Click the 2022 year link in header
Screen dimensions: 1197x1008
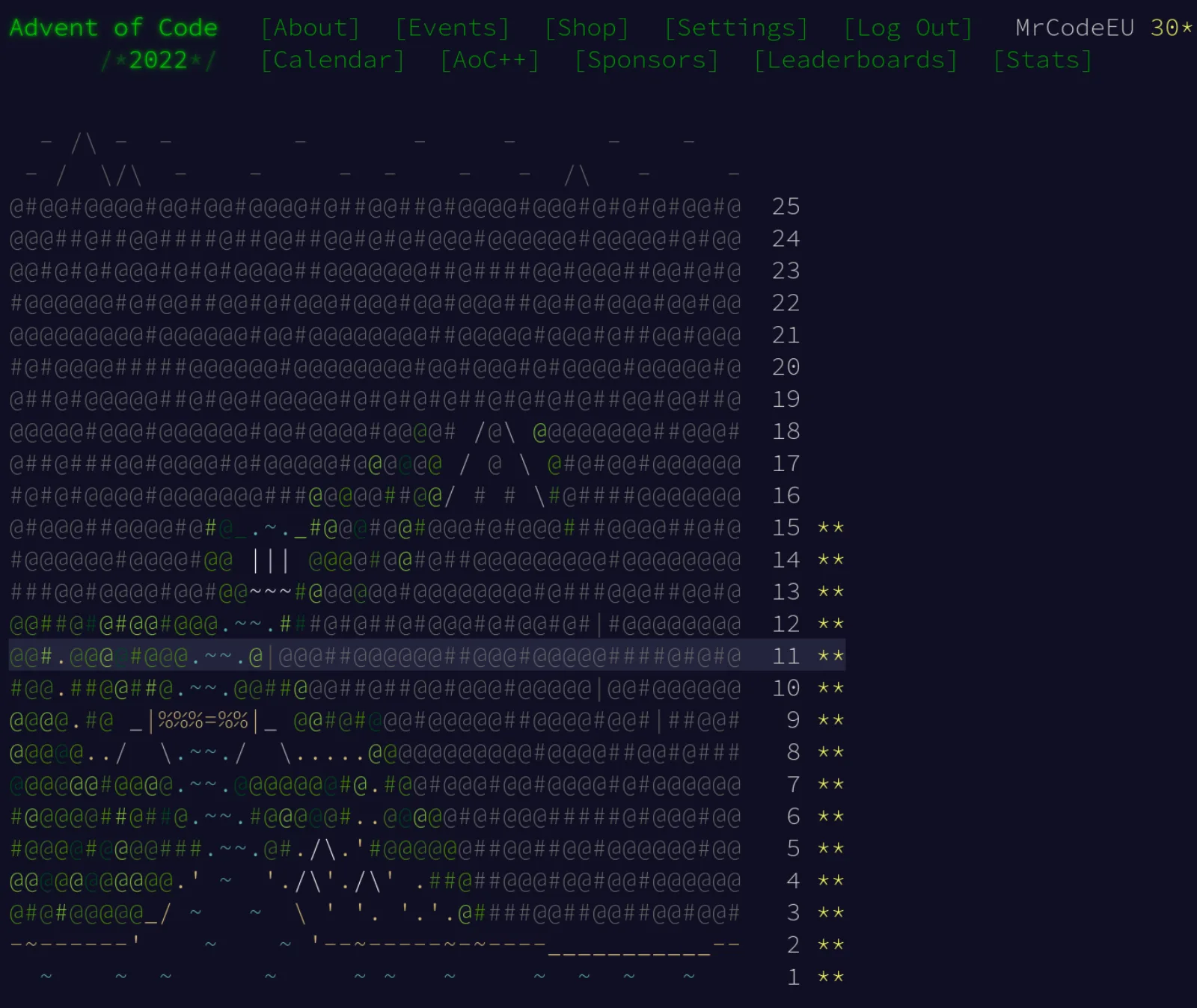(x=158, y=60)
